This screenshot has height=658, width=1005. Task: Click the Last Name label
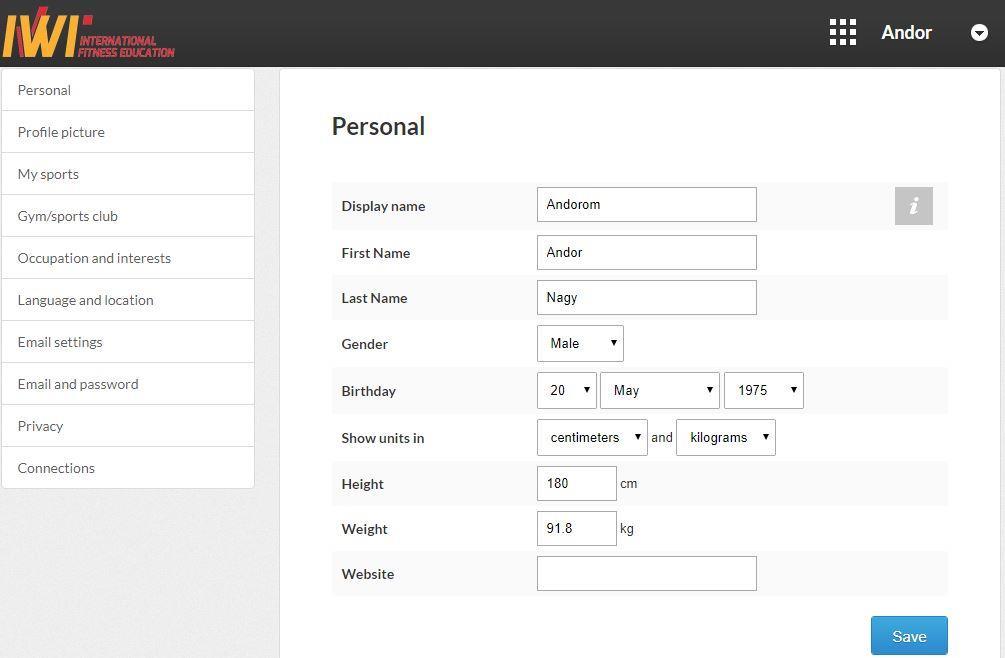pyautogui.click(x=374, y=298)
